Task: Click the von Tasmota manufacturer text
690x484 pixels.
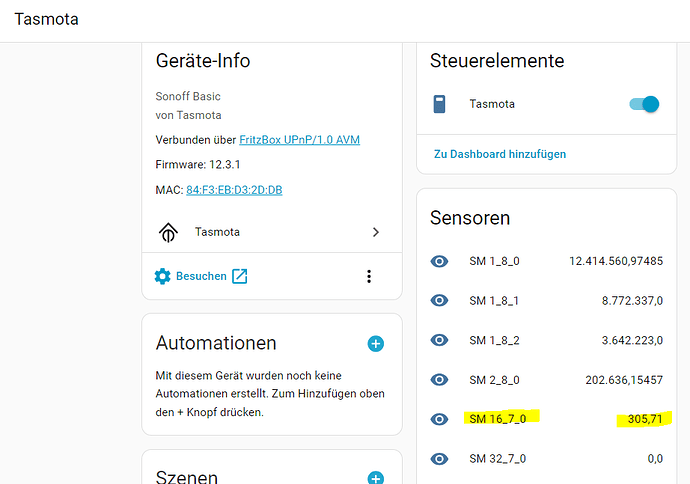Action: (188, 115)
